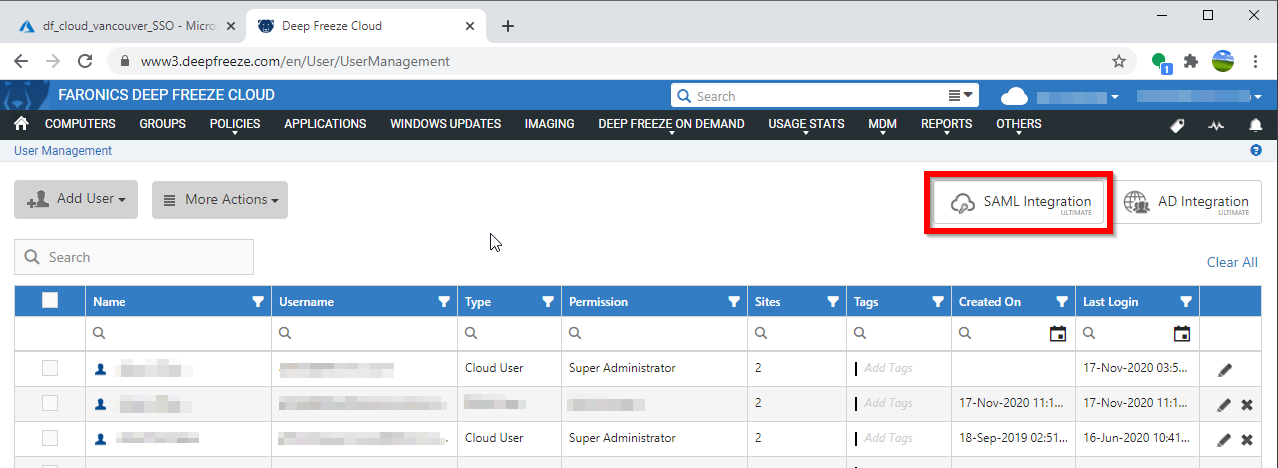Go back to previous page
The width and height of the screenshot is (1278, 468).
[x=21, y=61]
